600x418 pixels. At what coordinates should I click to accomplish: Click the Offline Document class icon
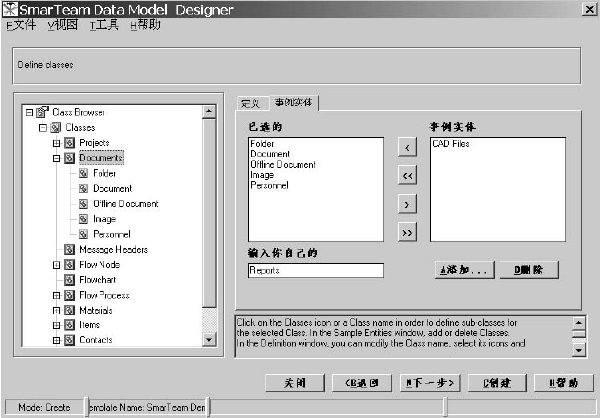coord(83,204)
